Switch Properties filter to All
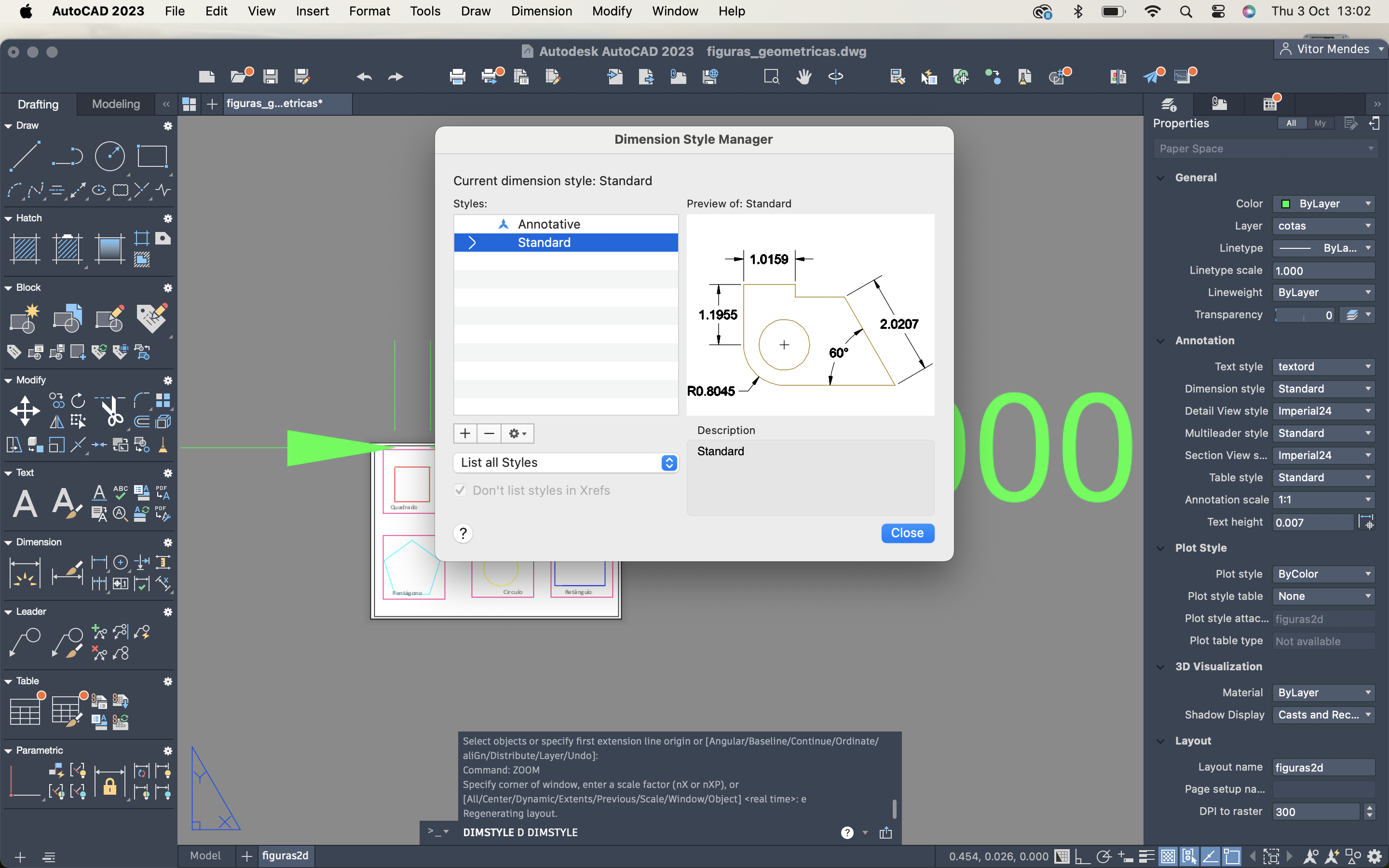Screen dimensions: 1389x868 tap(1291, 123)
